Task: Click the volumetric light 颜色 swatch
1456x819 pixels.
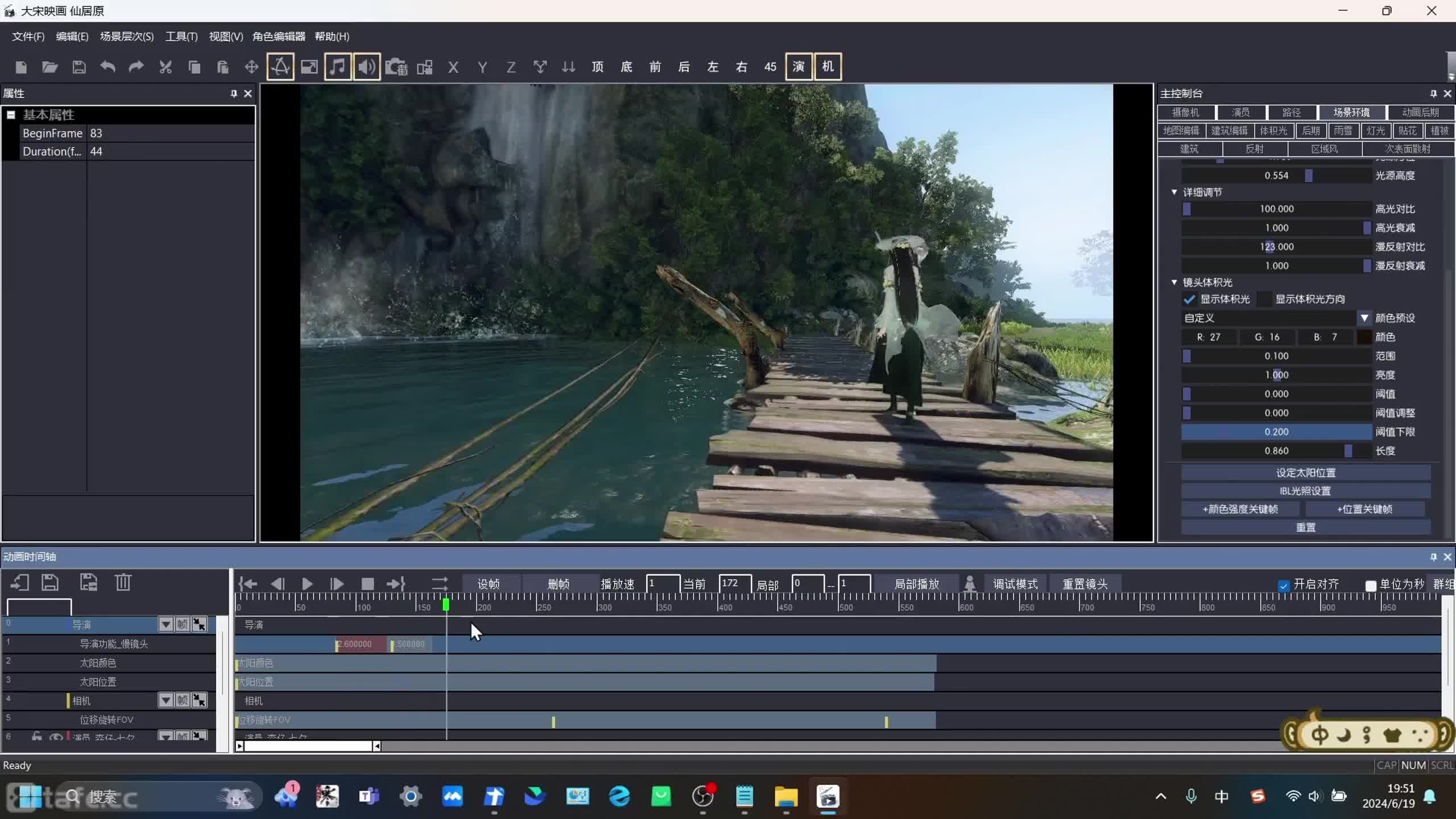Action: pos(1364,337)
